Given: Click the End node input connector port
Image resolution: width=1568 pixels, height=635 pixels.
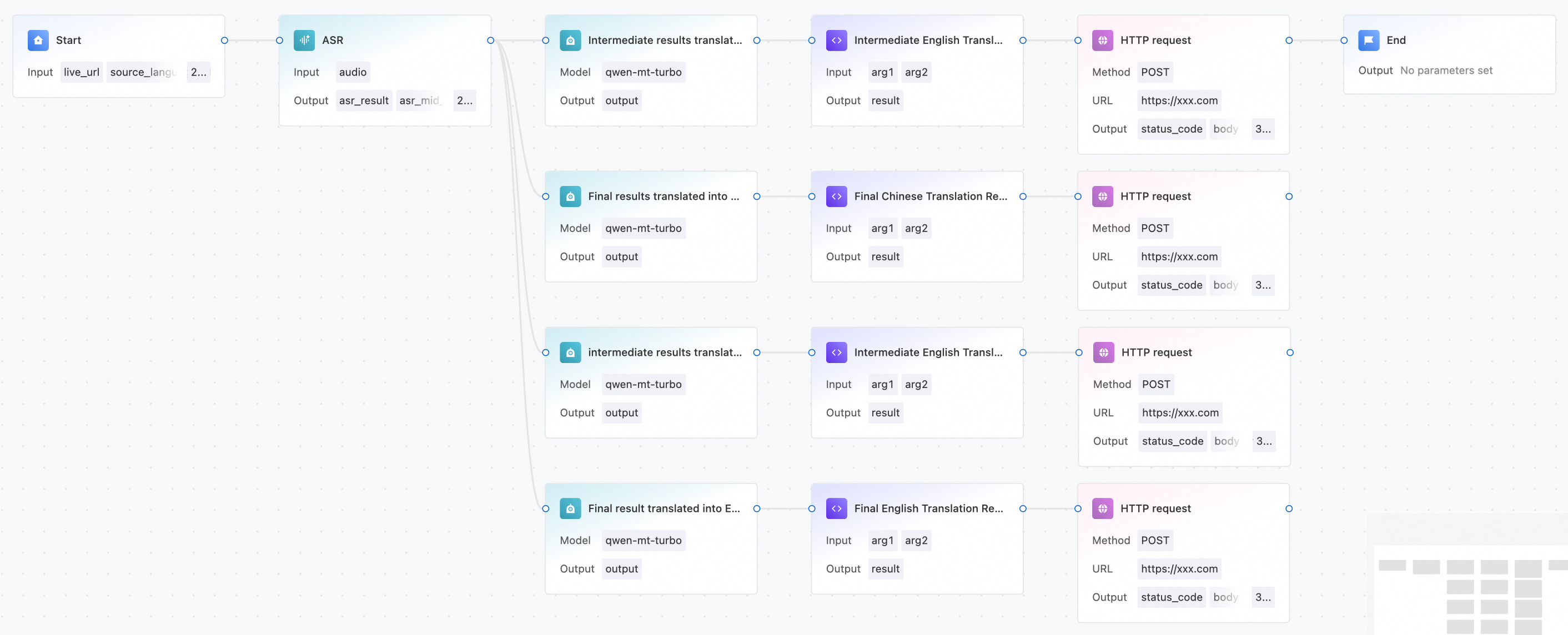Looking at the screenshot, I should [1344, 41].
